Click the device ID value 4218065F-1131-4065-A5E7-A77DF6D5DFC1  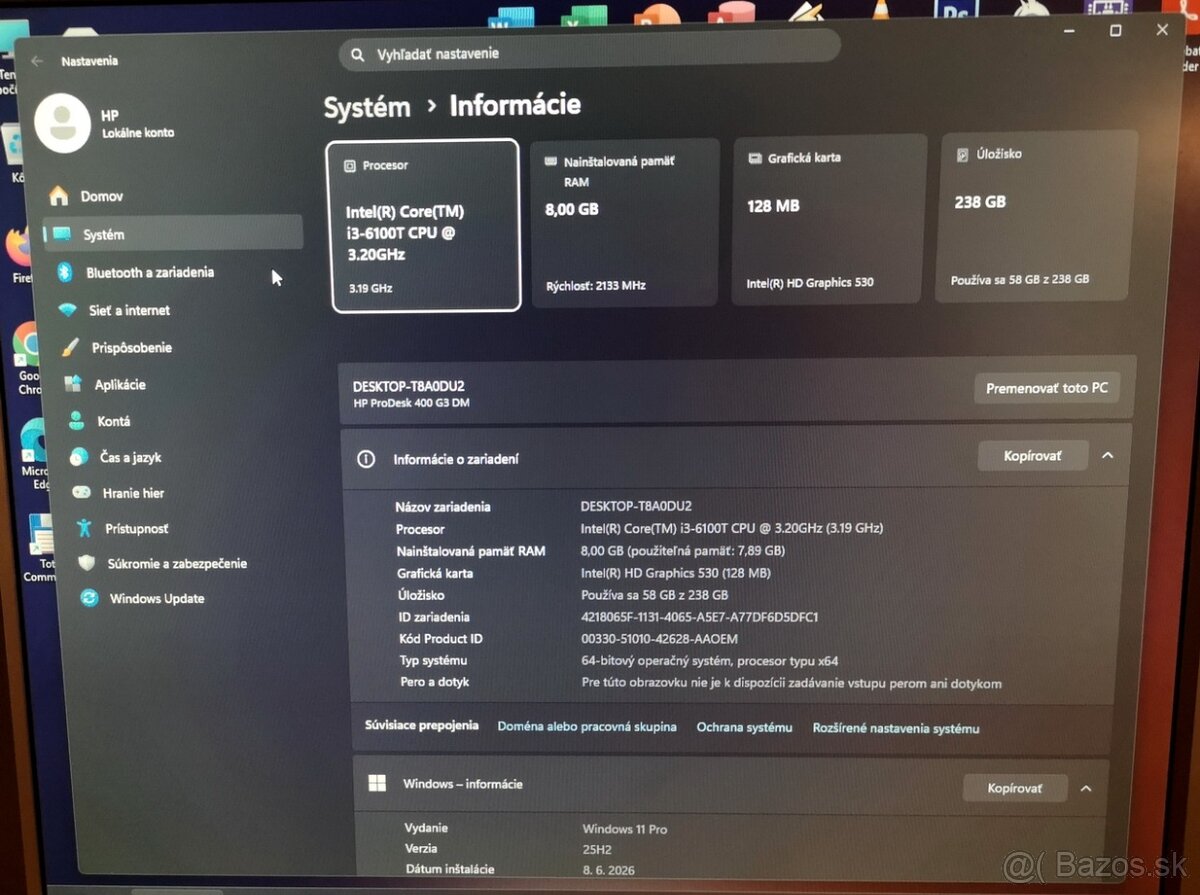coord(699,617)
